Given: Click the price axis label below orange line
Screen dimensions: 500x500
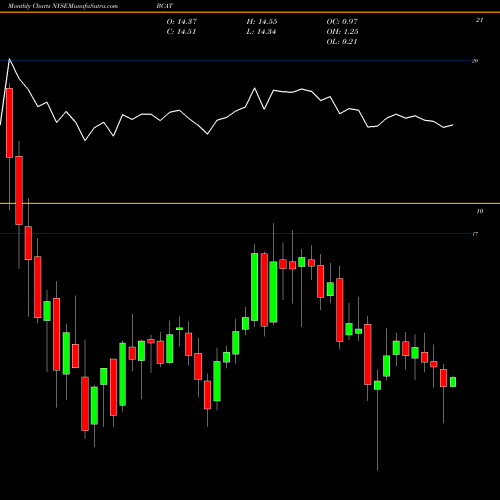Looking at the screenshot, I should point(480,211).
